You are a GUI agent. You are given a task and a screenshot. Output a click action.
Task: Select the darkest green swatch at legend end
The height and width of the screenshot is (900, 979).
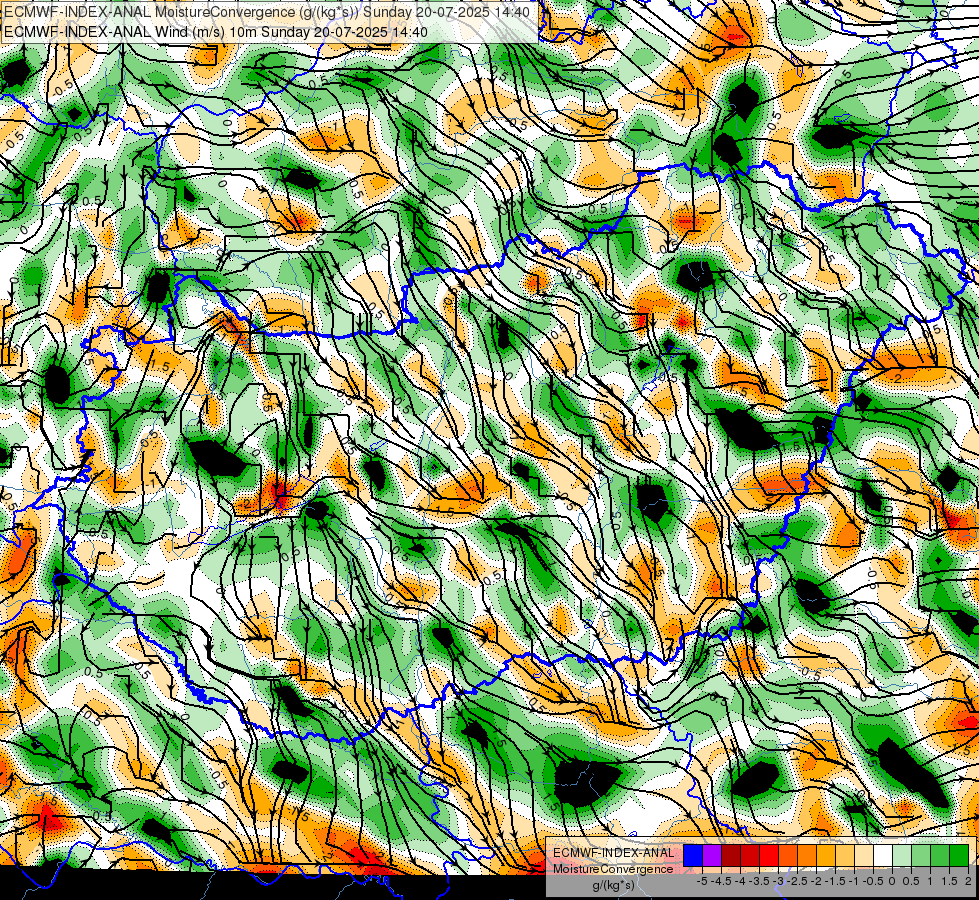point(959,856)
